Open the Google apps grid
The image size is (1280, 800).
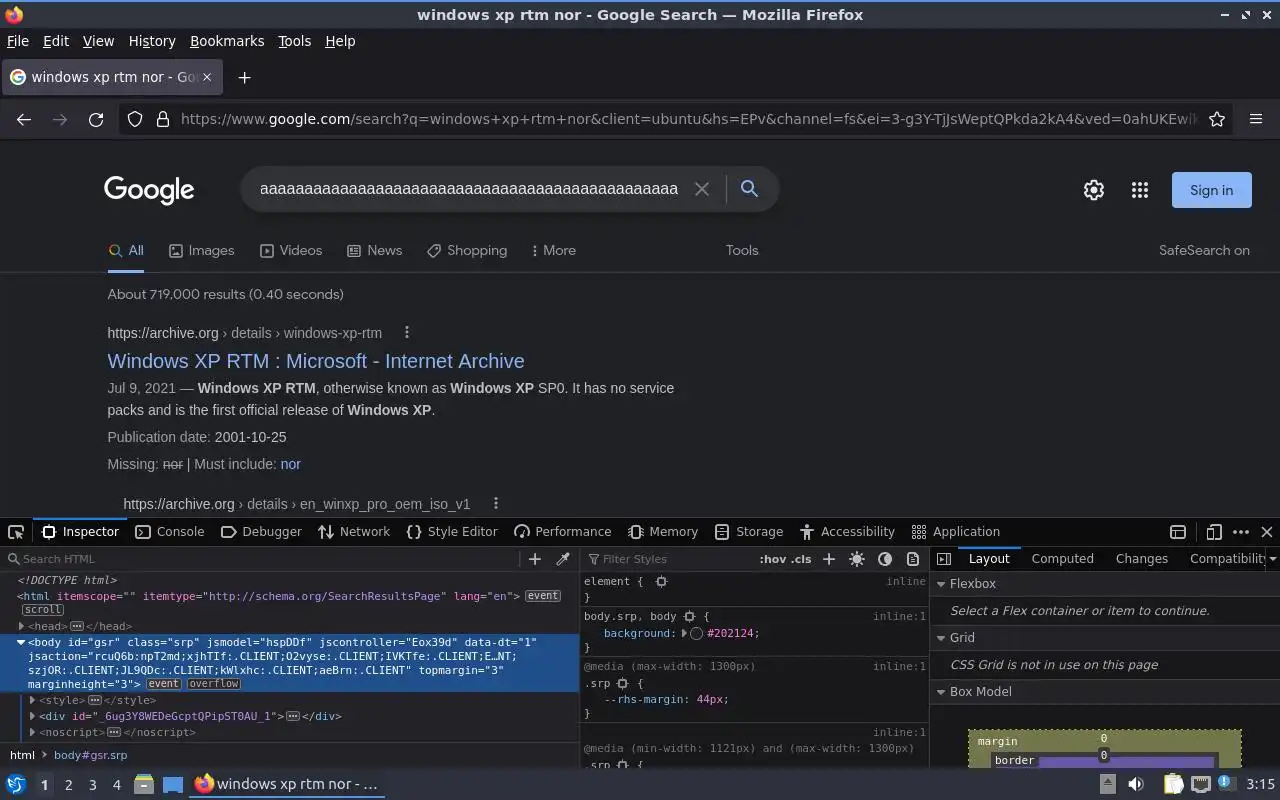pos(1140,190)
